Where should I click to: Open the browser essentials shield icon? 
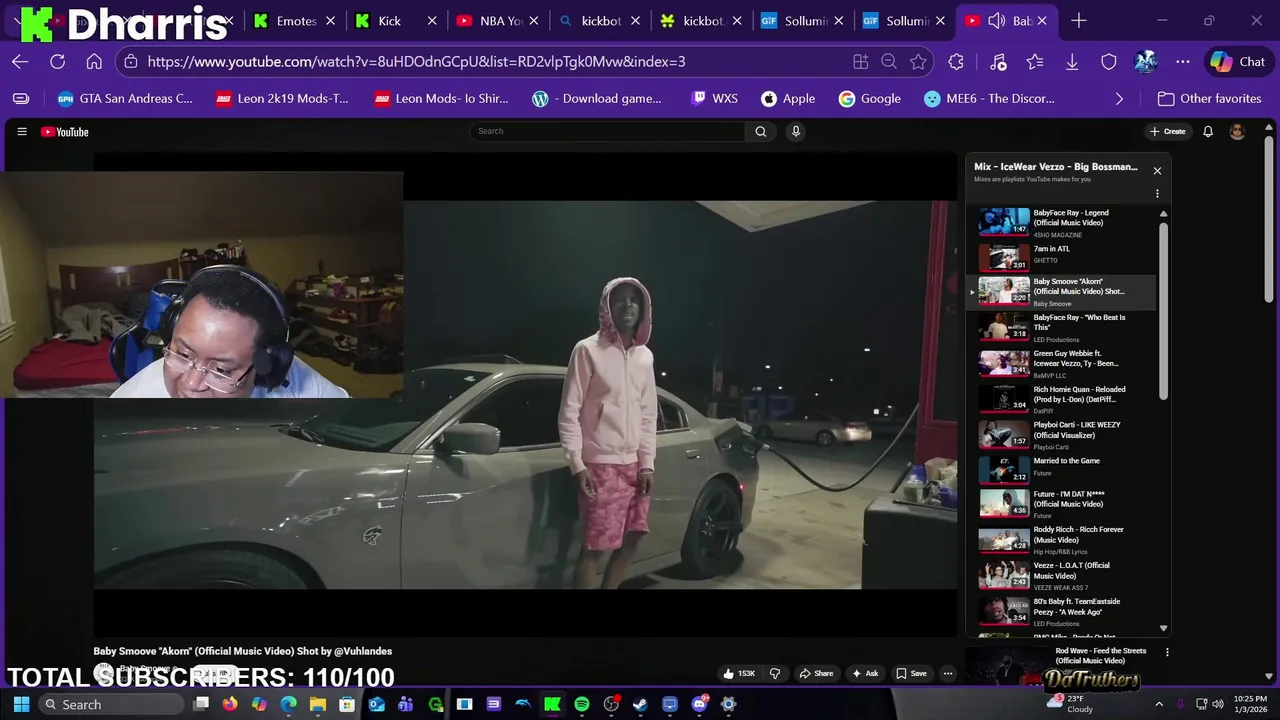click(x=1109, y=62)
